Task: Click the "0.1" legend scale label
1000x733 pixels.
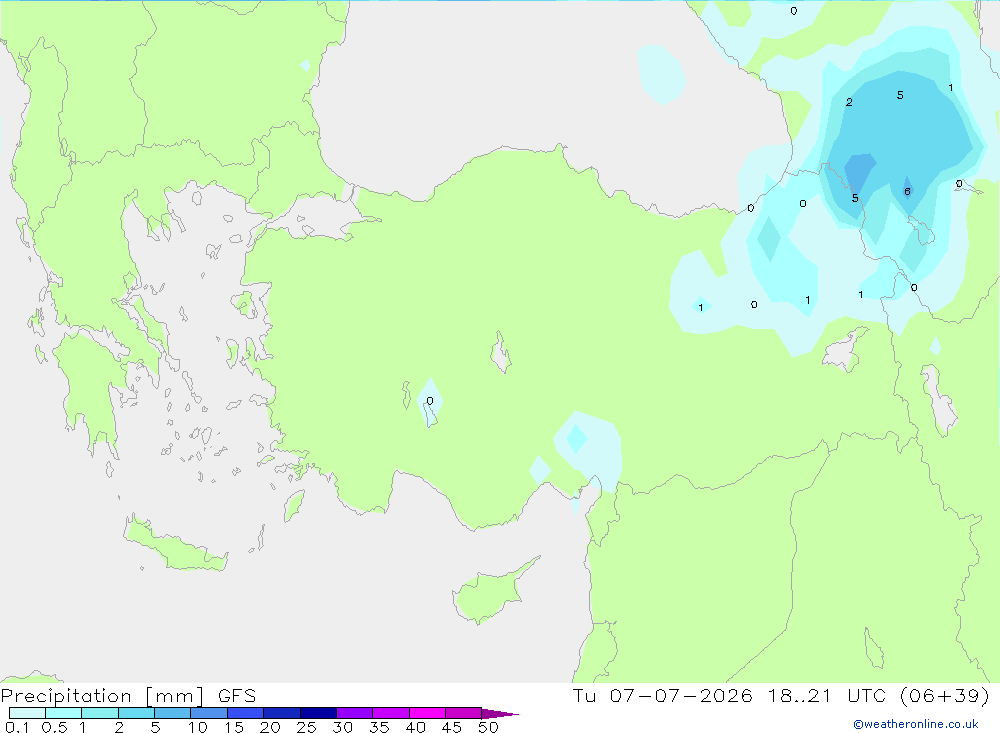Action: [17, 727]
